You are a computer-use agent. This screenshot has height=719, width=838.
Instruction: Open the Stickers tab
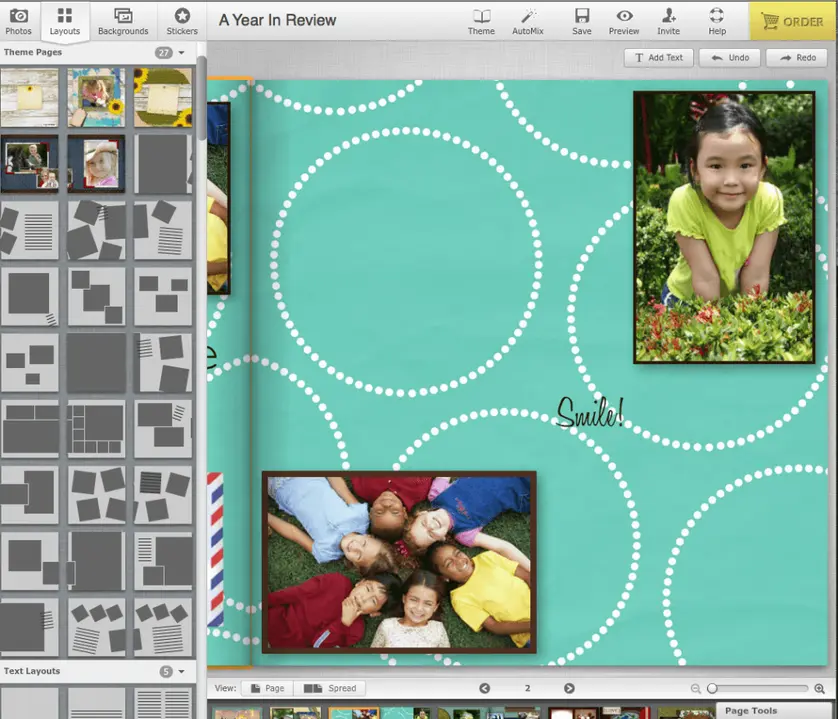click(182, 21)
